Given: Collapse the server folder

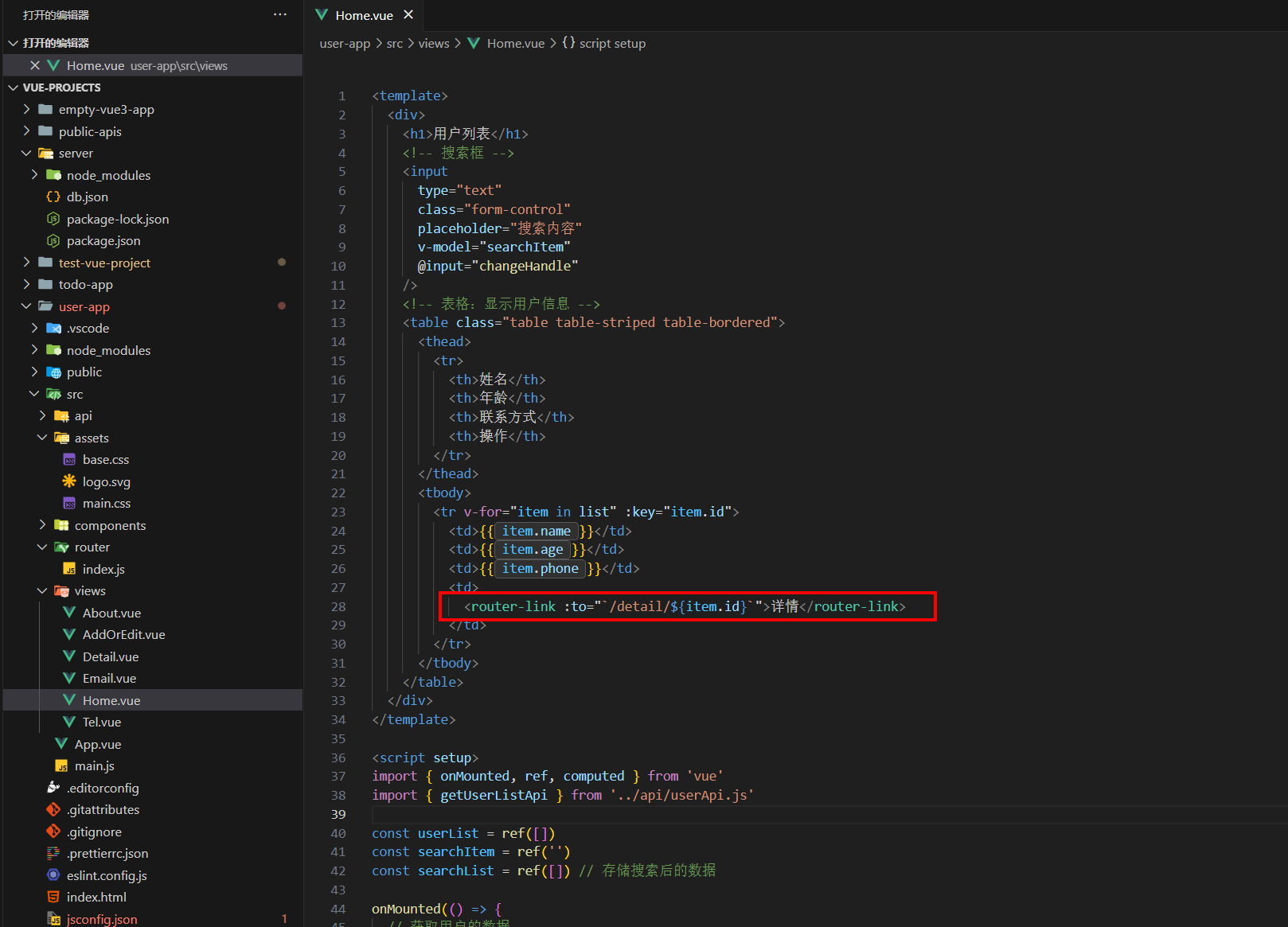Looking at the screenshot, I should point(26,153).
